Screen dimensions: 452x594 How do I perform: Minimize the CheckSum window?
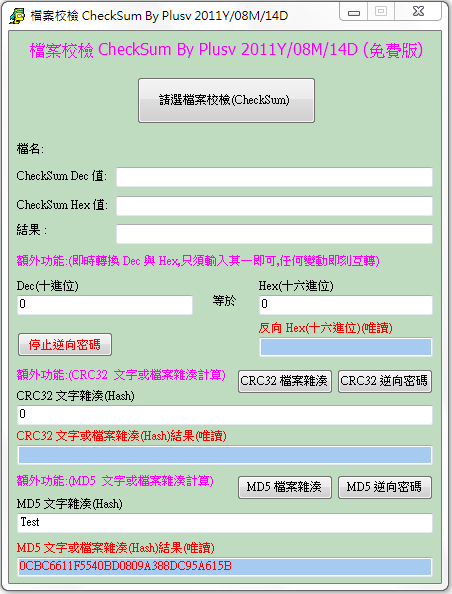coord(354,12)
